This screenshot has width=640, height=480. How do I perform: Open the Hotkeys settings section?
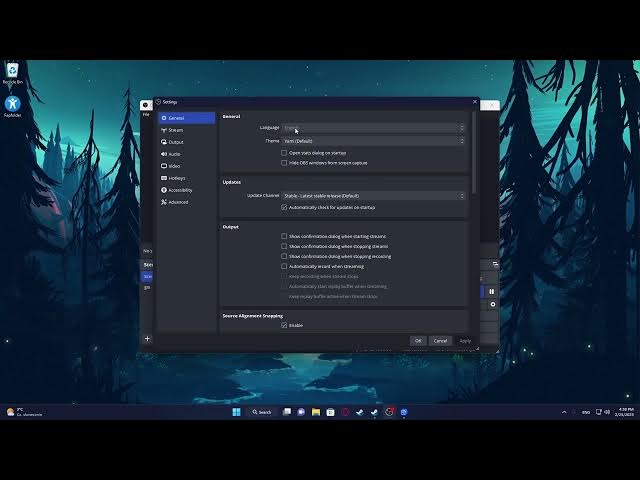pos(176,178)
